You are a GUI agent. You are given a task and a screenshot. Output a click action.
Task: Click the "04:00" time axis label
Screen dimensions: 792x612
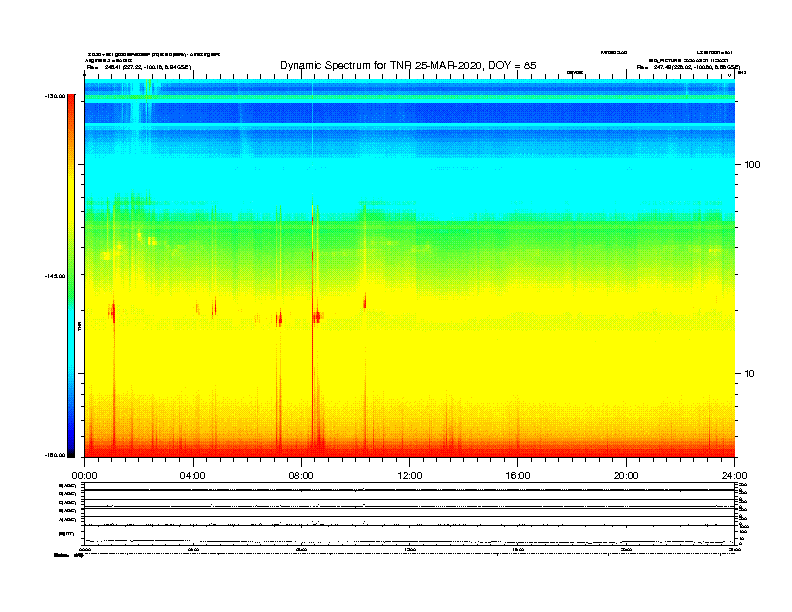coord(193,475)
